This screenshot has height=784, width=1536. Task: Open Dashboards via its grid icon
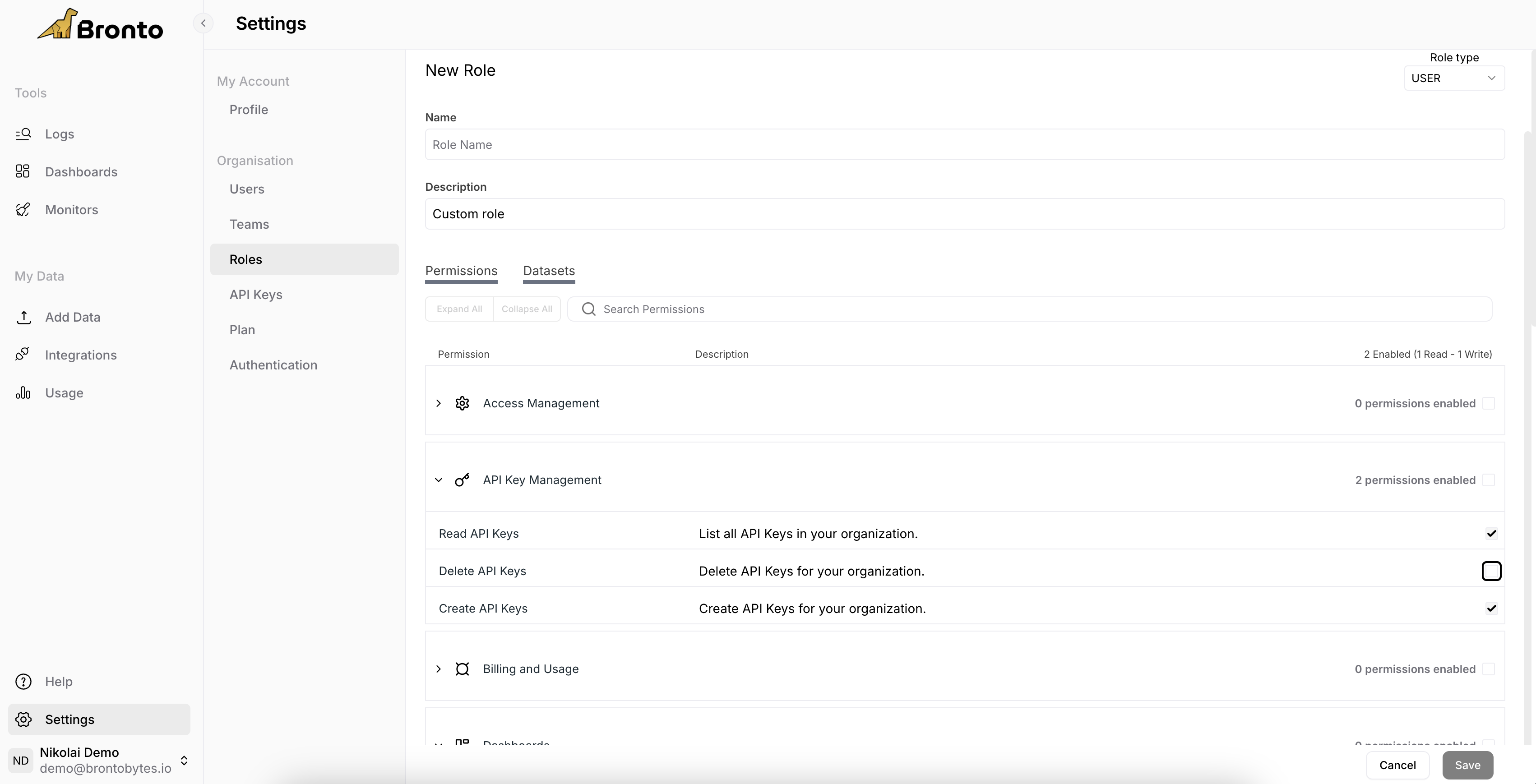[x=23, y=172]
